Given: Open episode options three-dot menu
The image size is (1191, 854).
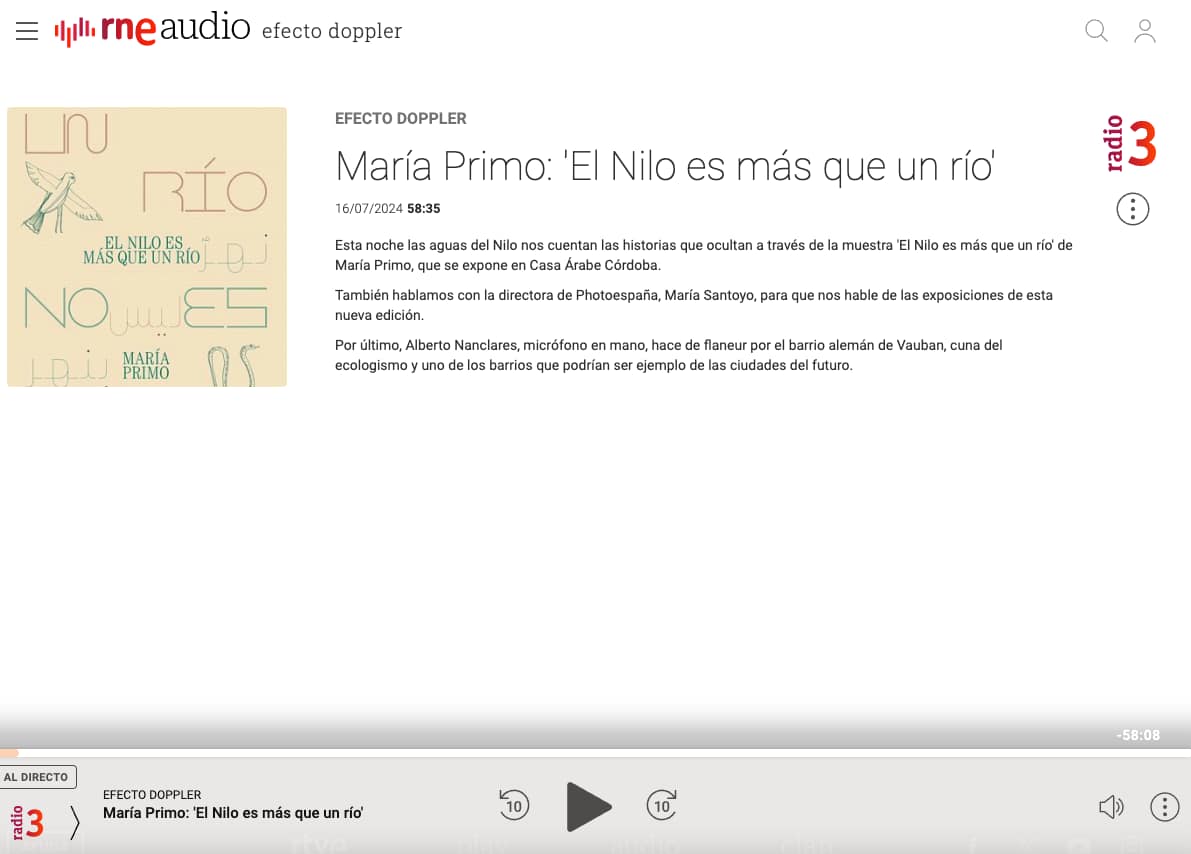Looking at the screenshot, I should [x=1132, y=209].
